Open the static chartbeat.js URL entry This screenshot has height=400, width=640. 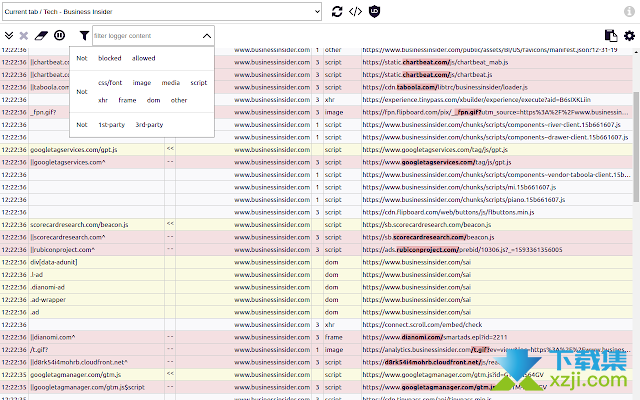point(427,75)
